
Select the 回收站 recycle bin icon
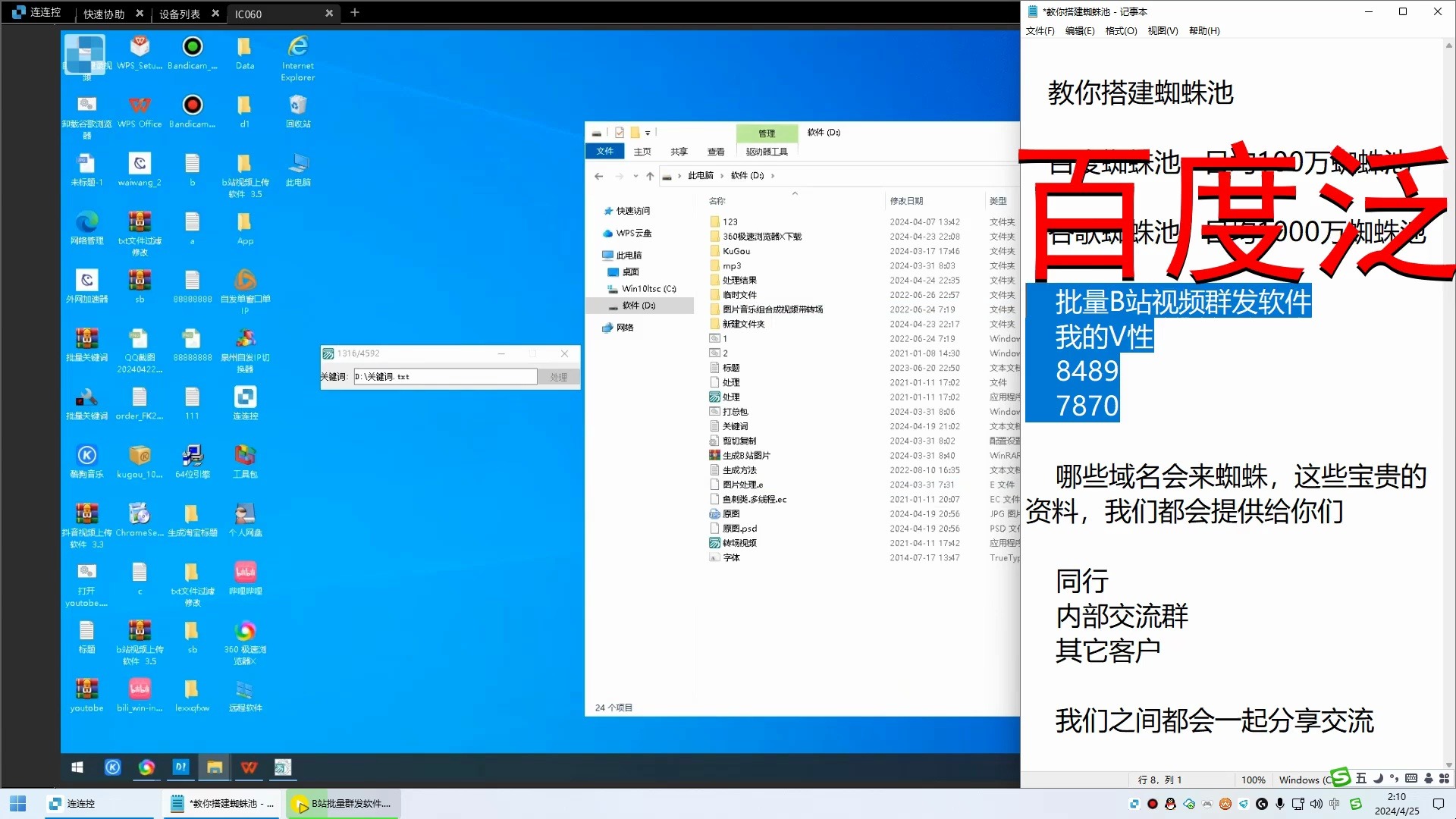point(298,111)
